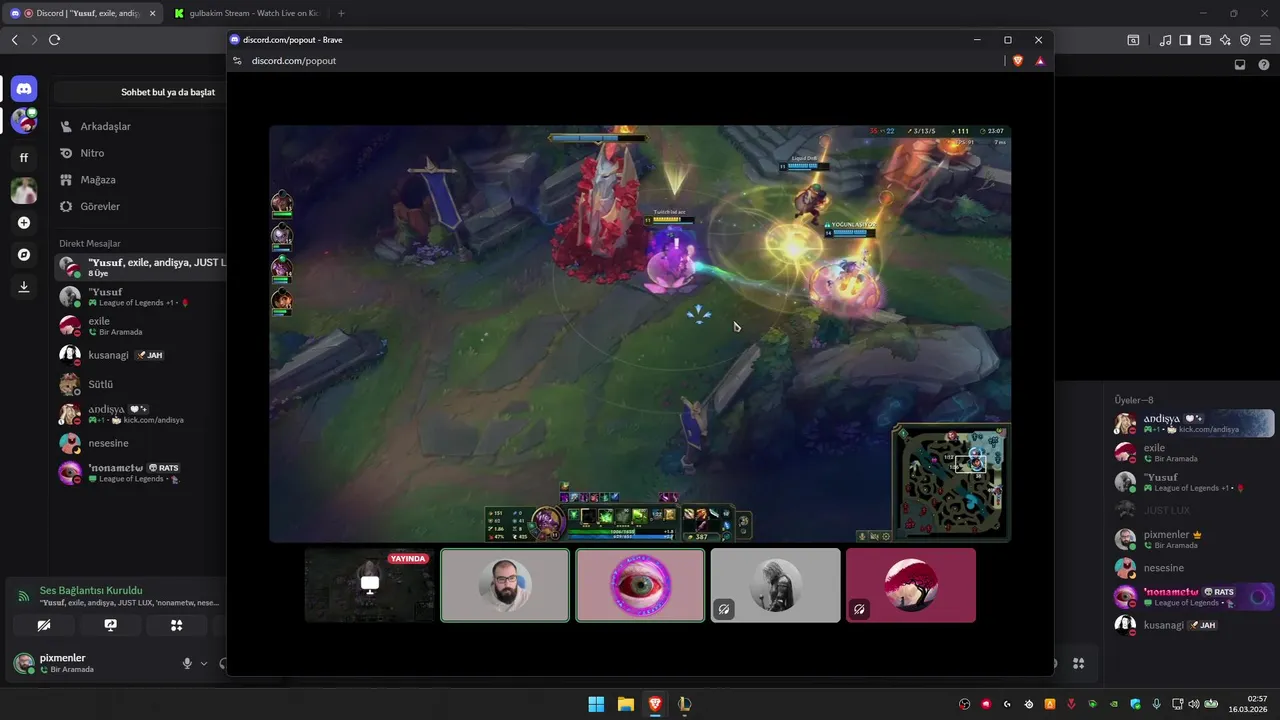1280x720 pixels.
Task: Open Arkadaşlar (Friends) tab
Action: point(140,127)
